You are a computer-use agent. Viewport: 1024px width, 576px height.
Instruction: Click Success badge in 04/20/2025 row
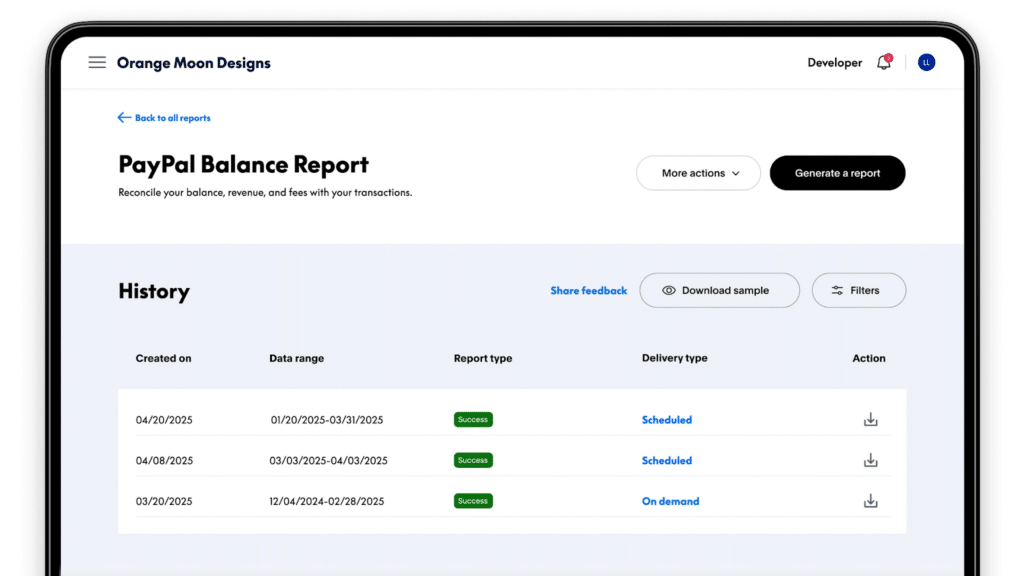click(x=473, y=419)
